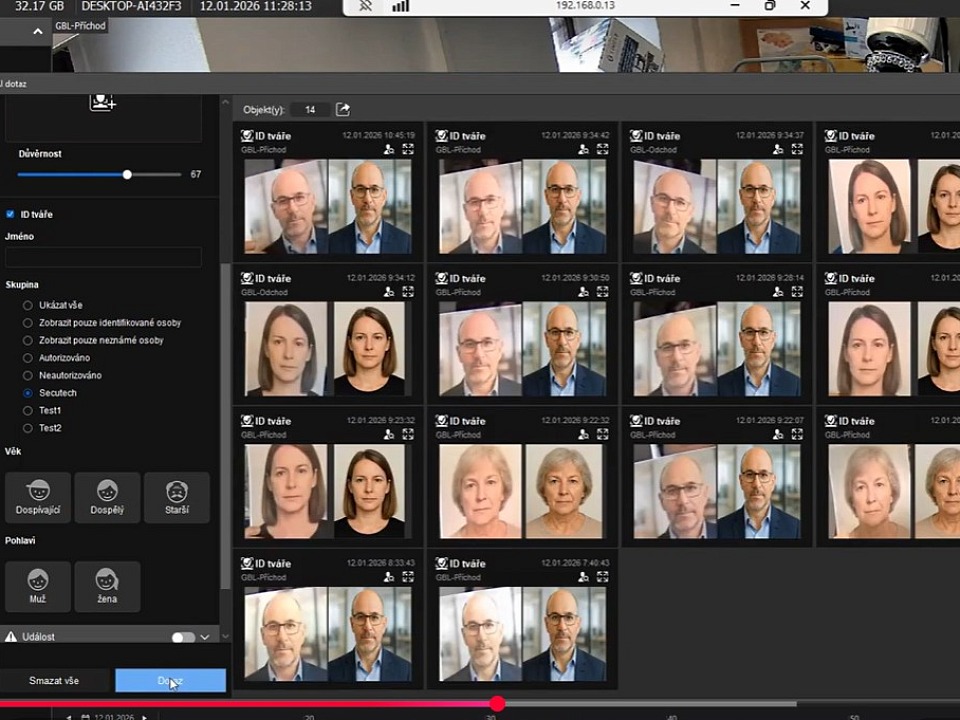The image size is (960, 720).
Task: Click fullscreen icon on the 10:45:19 face result
Action: (408, 149)
